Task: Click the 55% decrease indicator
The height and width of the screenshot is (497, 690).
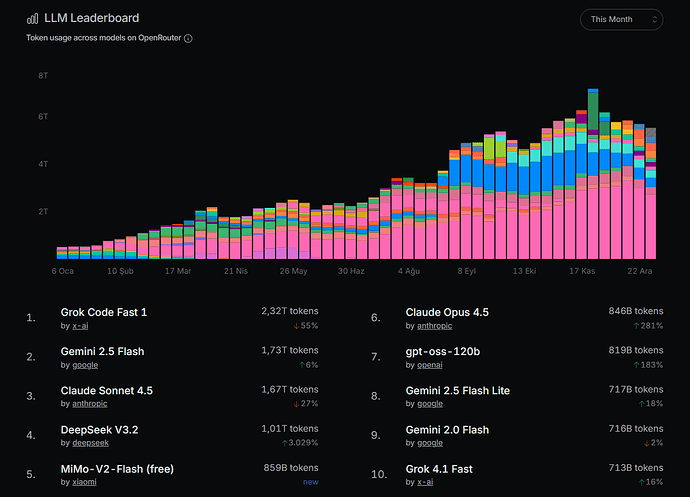Action: pyautogui.click(x=306, y=326)
